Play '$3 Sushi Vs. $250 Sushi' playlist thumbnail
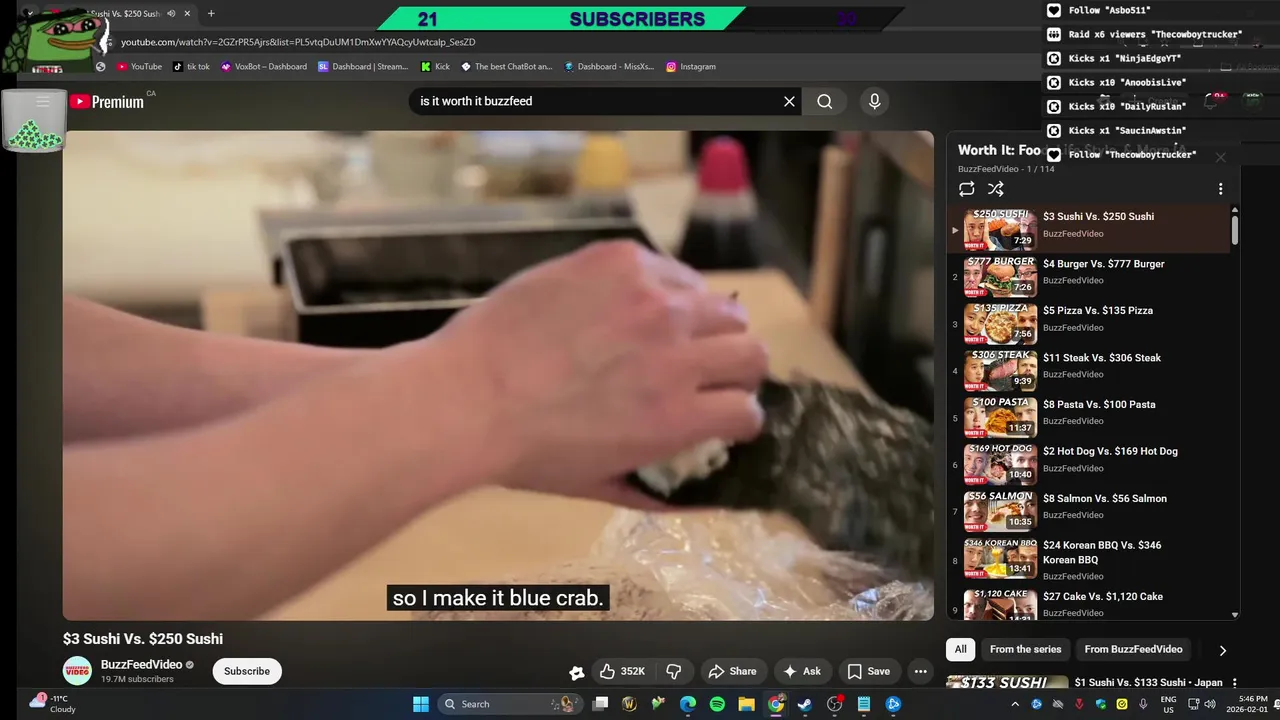The height and width of the screenshot is (720, 1280). click(x=1000, y=230)
